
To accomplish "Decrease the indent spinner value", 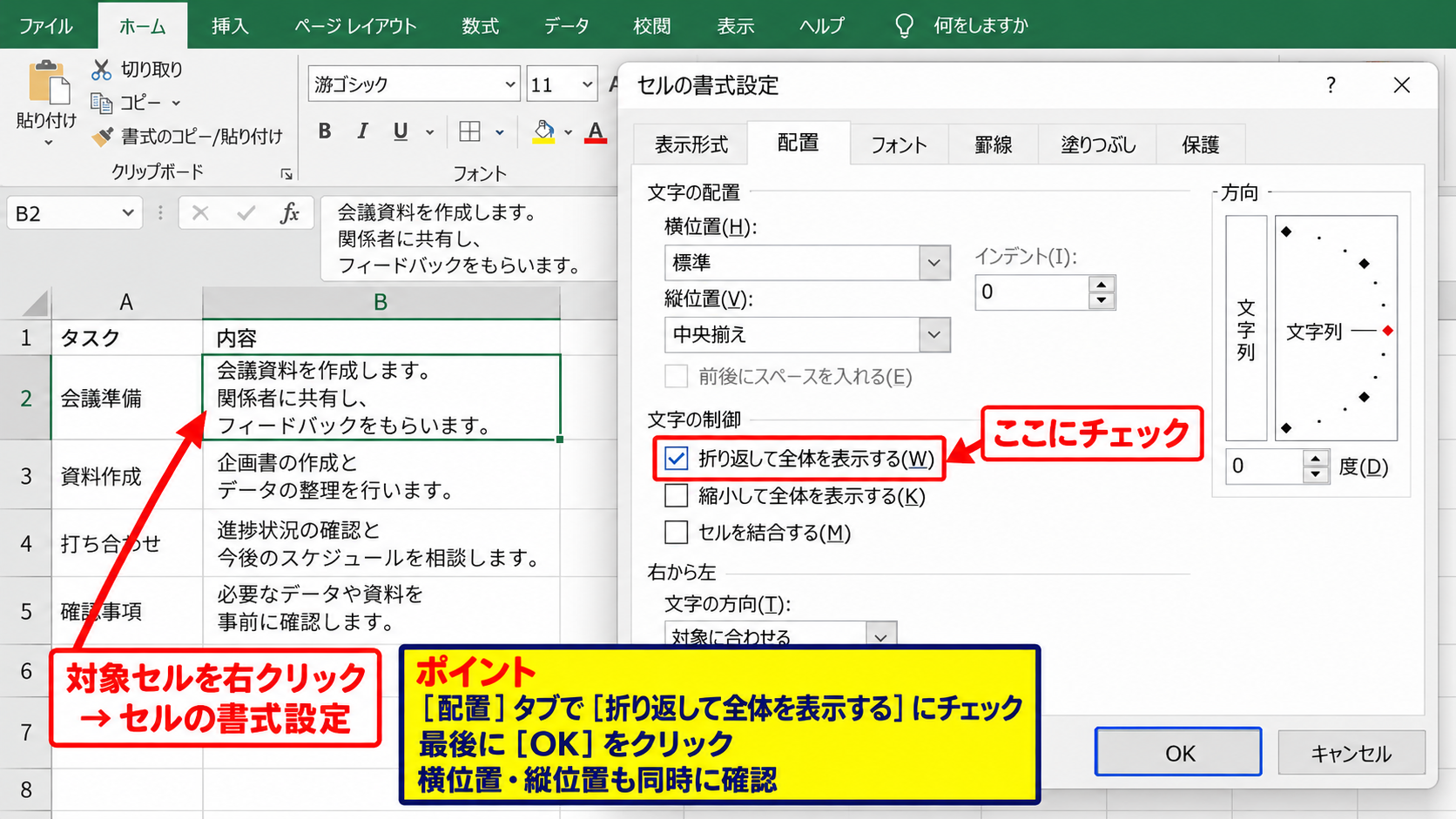I will click(1102, 301).
